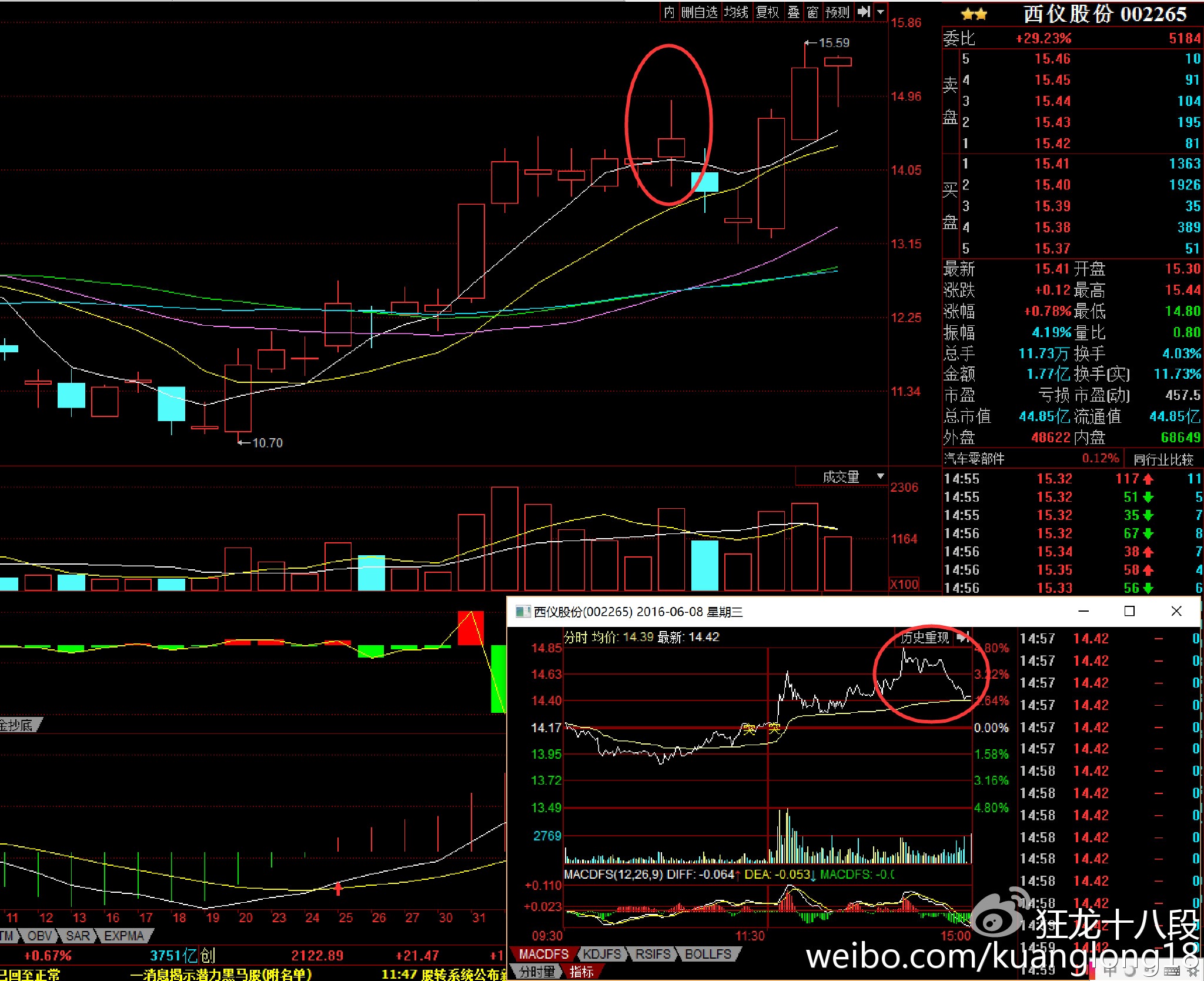Image resolution: width=1204 pixels, height=981 pixels.
Task: Toggle 均线 moving average lines
Action: point(735,12)
